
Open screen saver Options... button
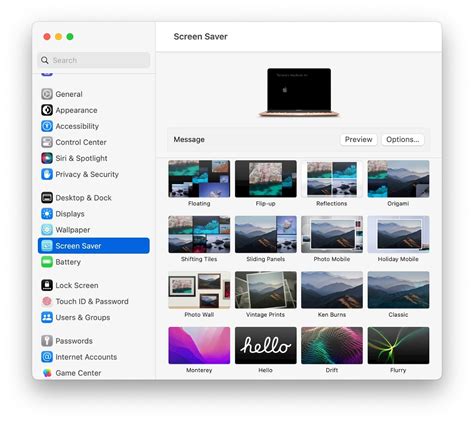[403, 139]
